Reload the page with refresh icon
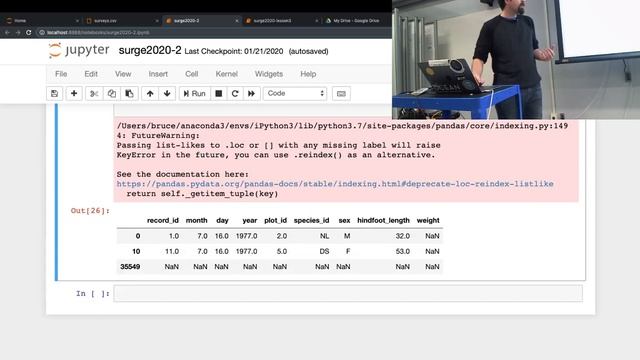640x360 pixels. (x=29, y=32)
